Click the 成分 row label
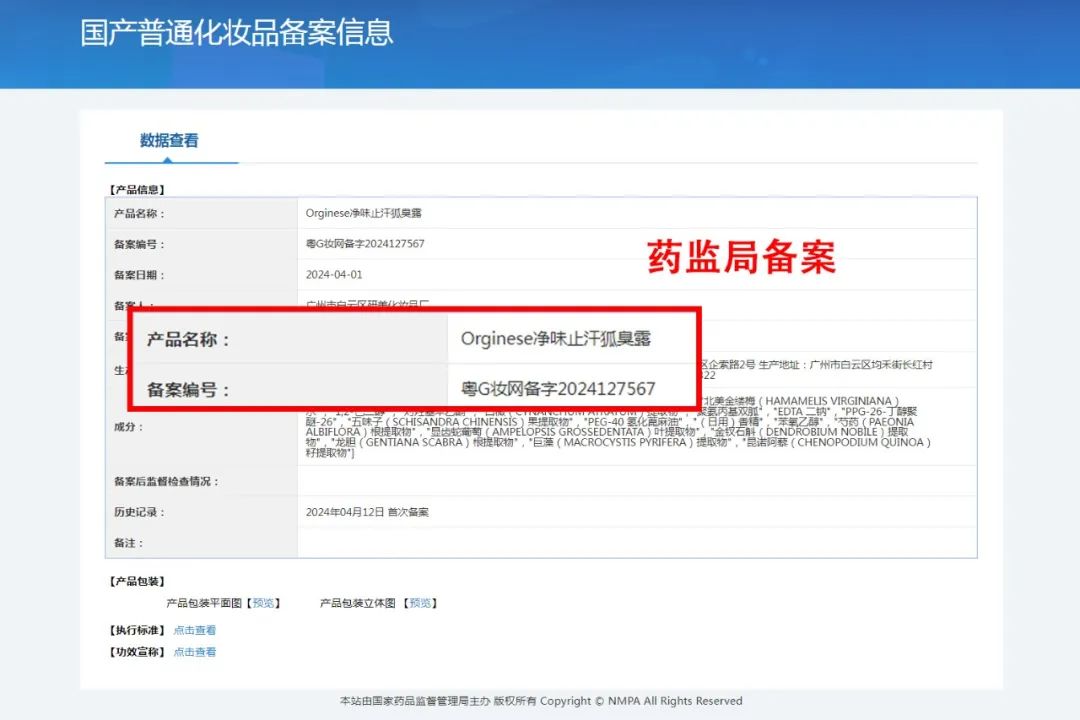The width and height of the screenshot is (1080, 720). pyautogui.click(x=129, y=426)
